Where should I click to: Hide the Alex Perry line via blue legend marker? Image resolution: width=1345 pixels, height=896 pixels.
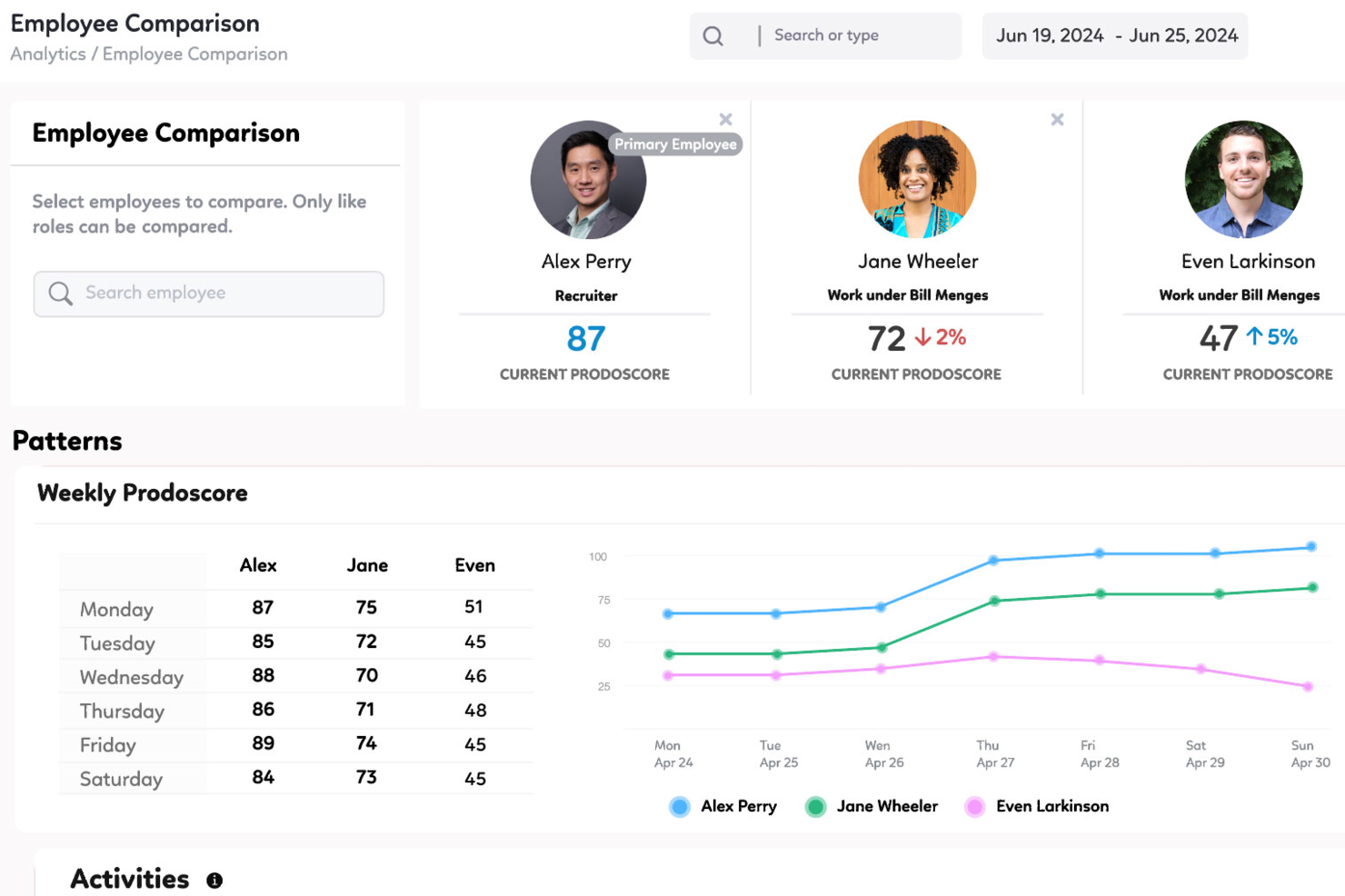point(678,806)
